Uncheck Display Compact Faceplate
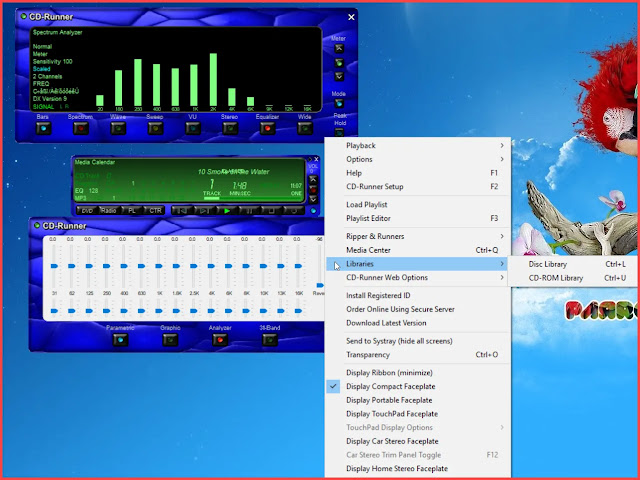The image size is (640, 480). point(418,387)
